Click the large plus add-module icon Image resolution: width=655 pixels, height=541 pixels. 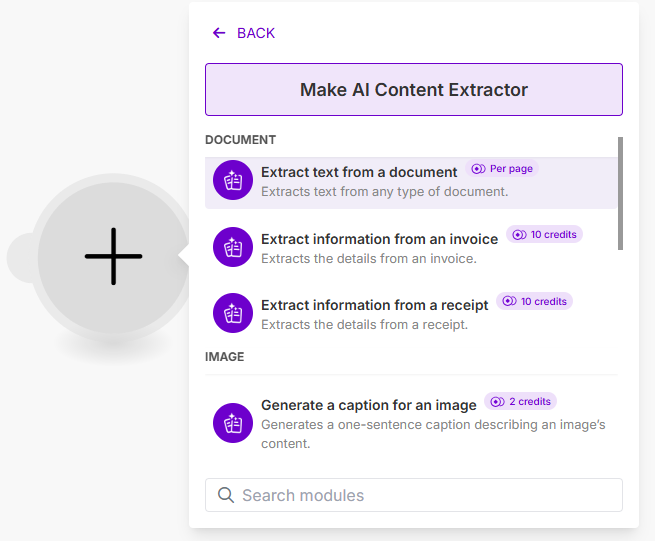[113, 256]
